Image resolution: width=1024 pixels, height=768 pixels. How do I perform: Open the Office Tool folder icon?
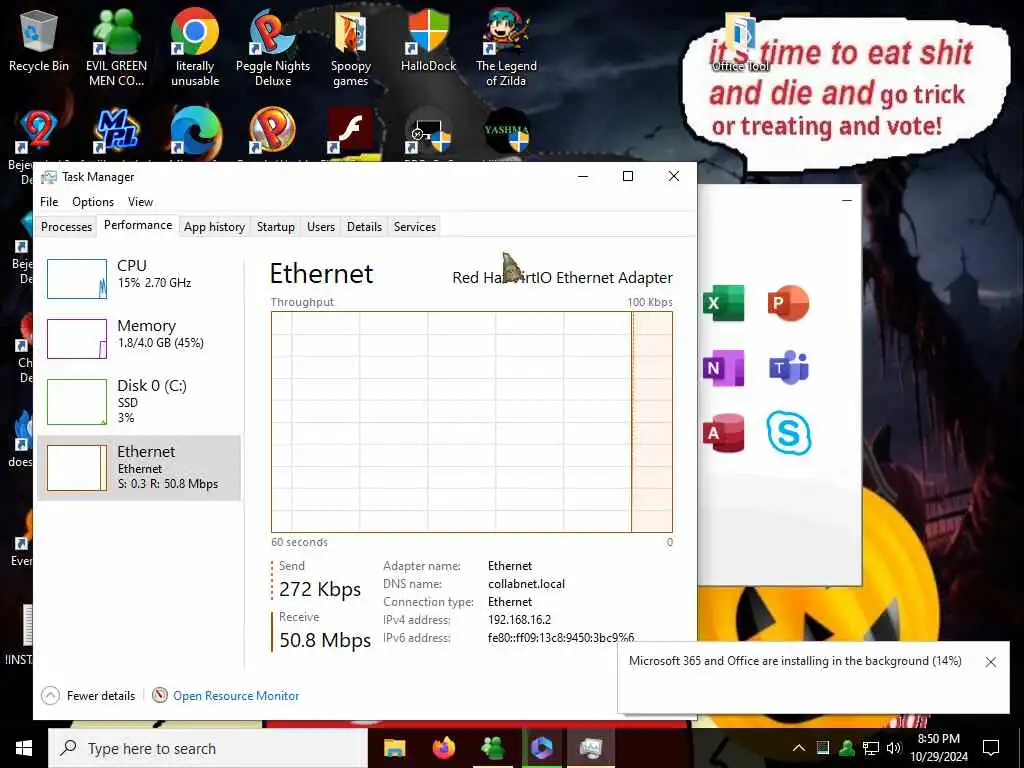pos(741,40)
